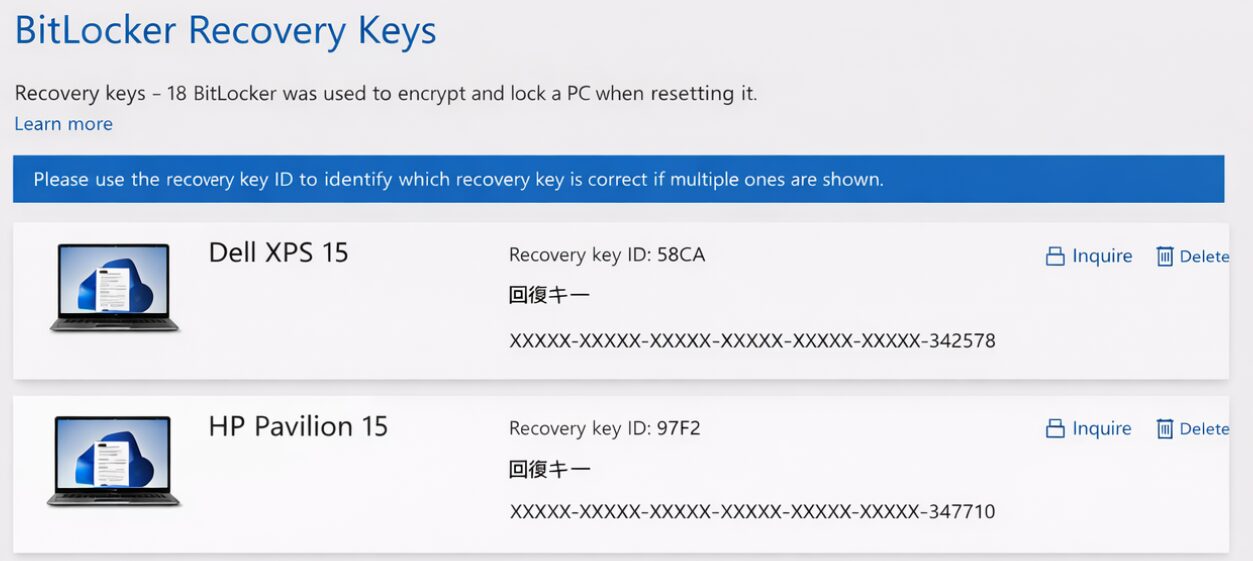
Task: Click the BitLocker Recovery Keys heading
Action: point(225,30)
